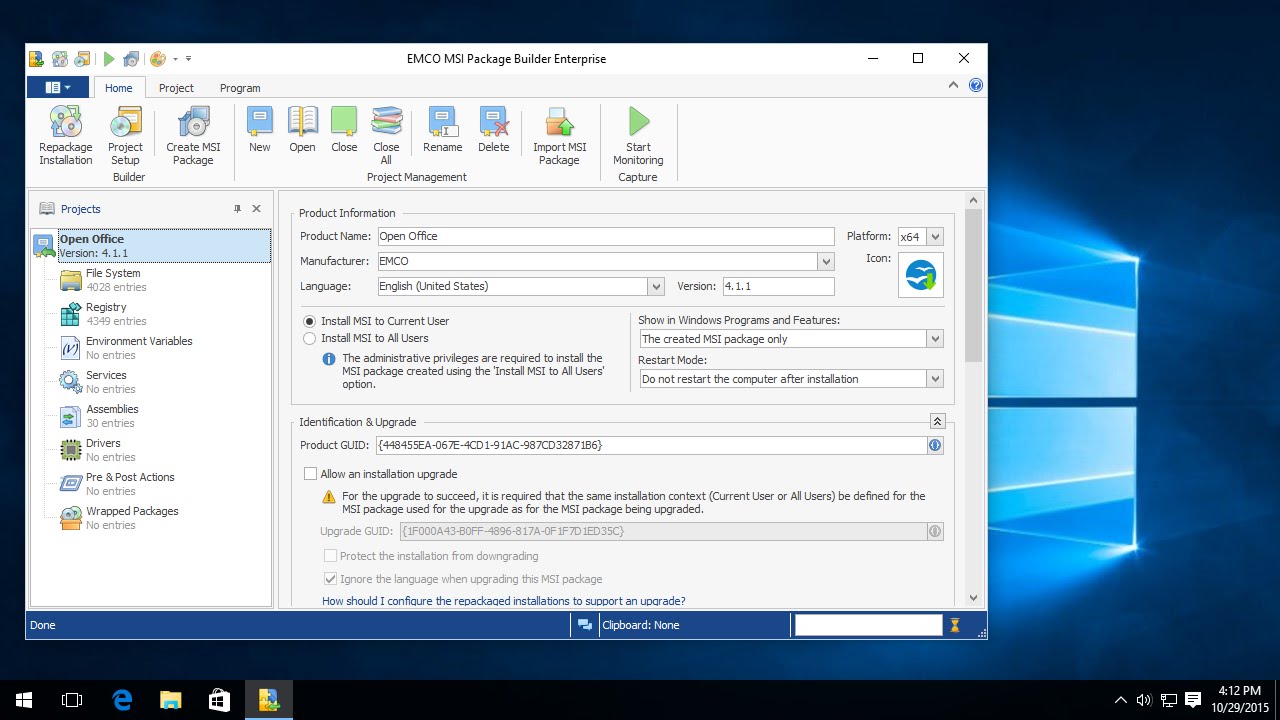Click the white status bar search box
This screenshot has height=720, width=1280.
pyautogui.click(x=868, y=626)
